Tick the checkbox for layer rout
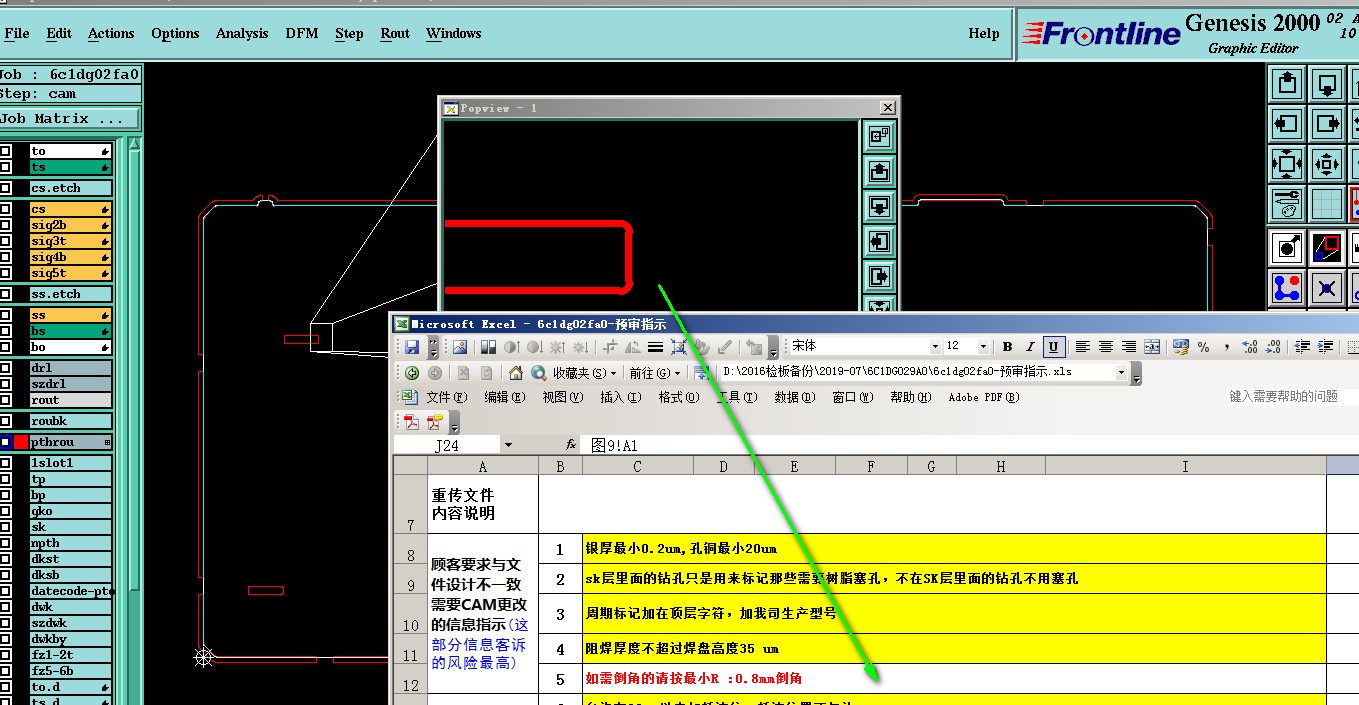1359x705 pixels. 6,400
